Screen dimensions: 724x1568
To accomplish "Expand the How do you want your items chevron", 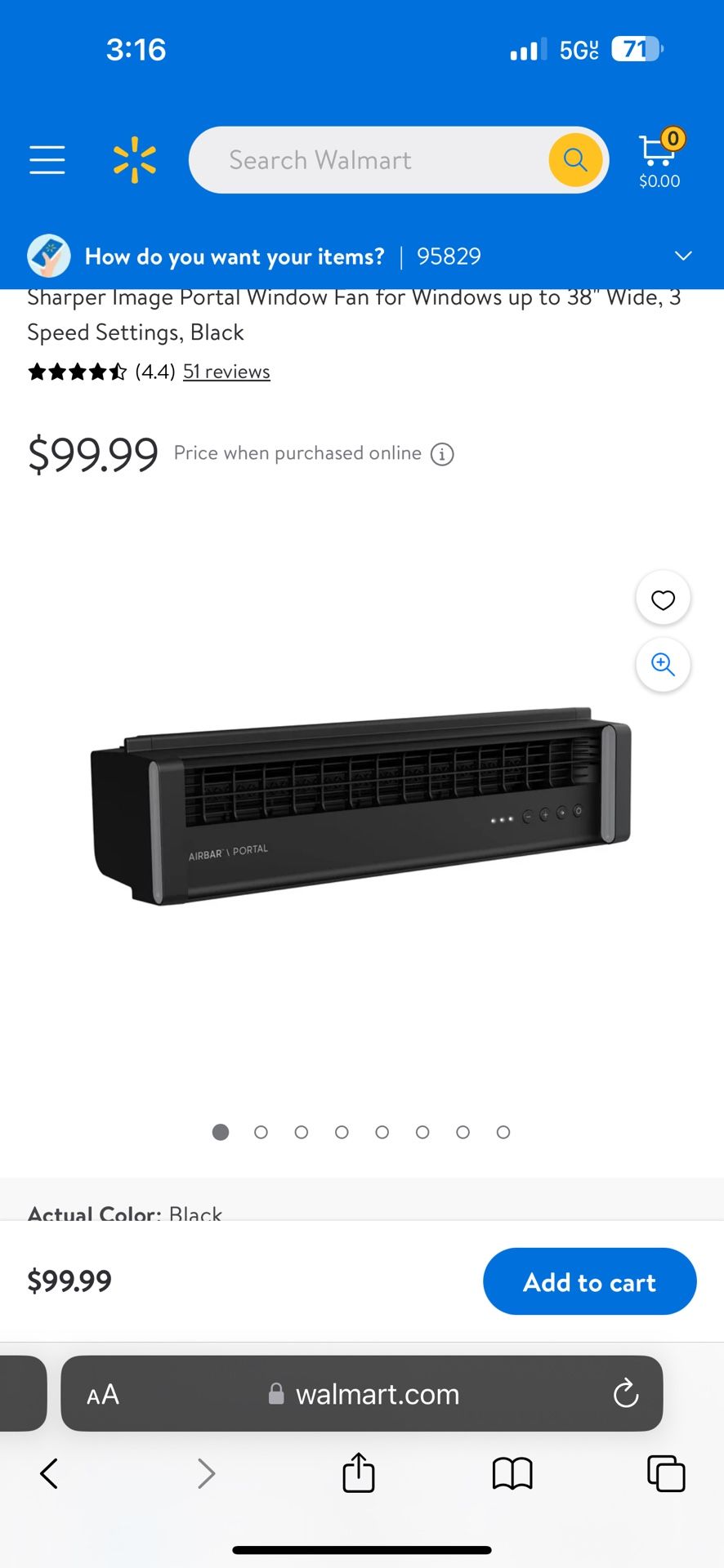I will 683,256.
